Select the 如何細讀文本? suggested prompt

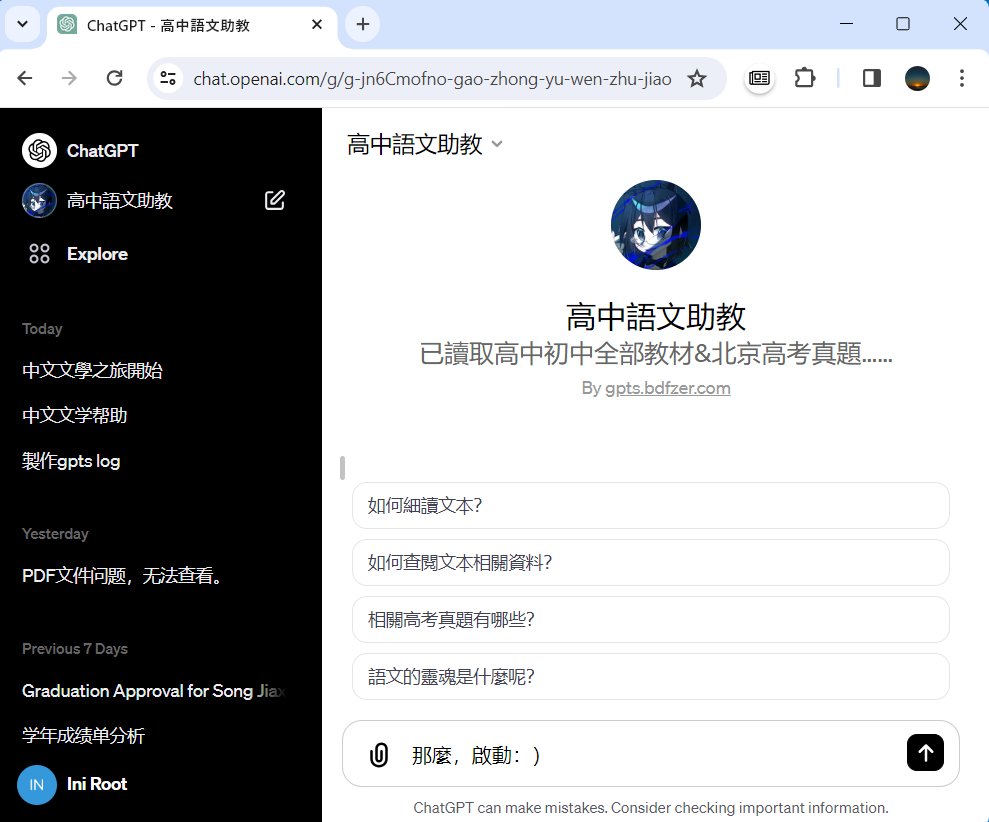tap(650, 505)
